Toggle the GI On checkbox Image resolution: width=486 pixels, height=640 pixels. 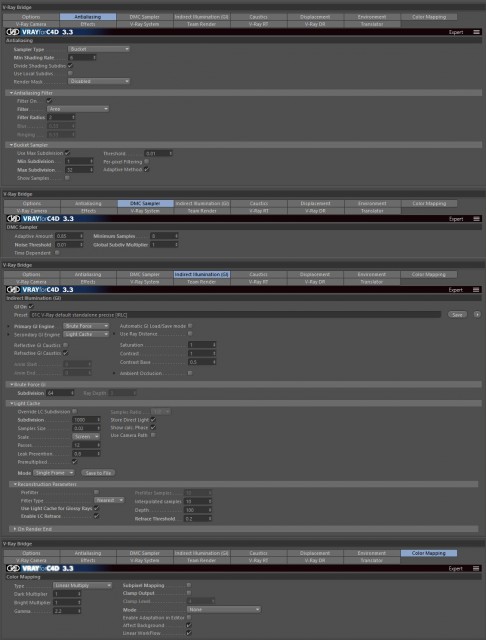click(31, 306)
